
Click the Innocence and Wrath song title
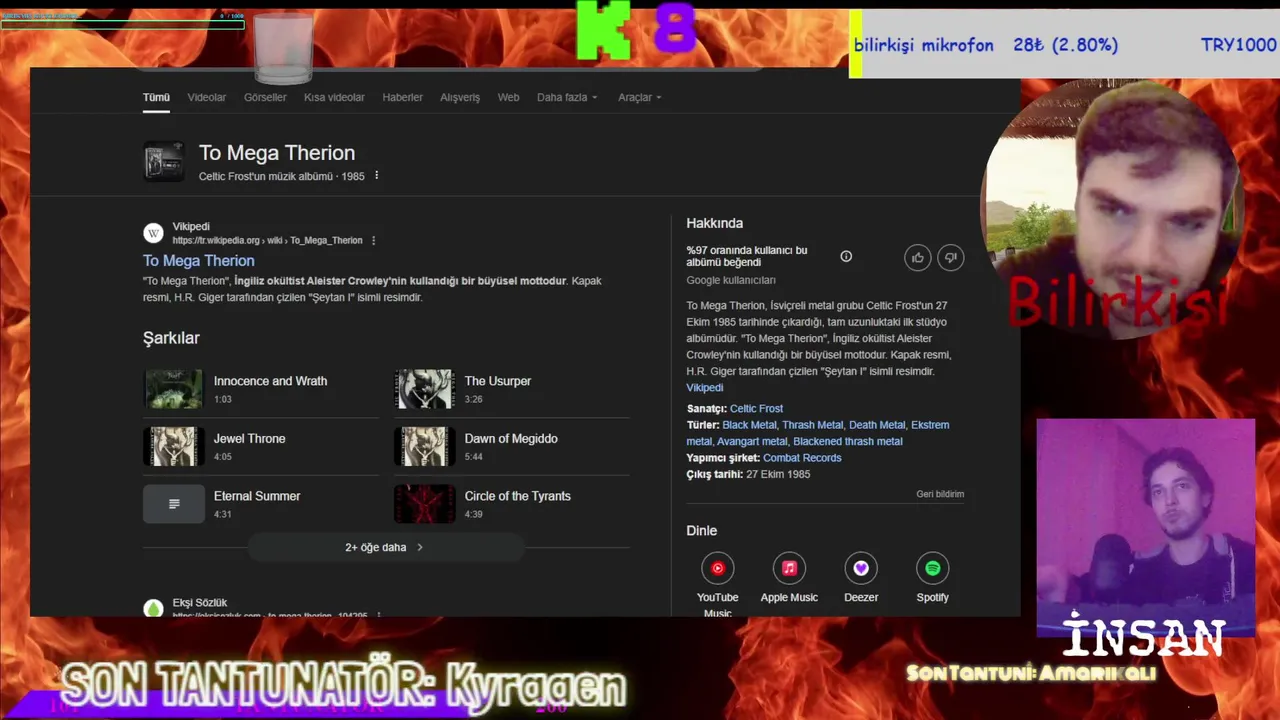pyautogui.click(x=270, y=381)
